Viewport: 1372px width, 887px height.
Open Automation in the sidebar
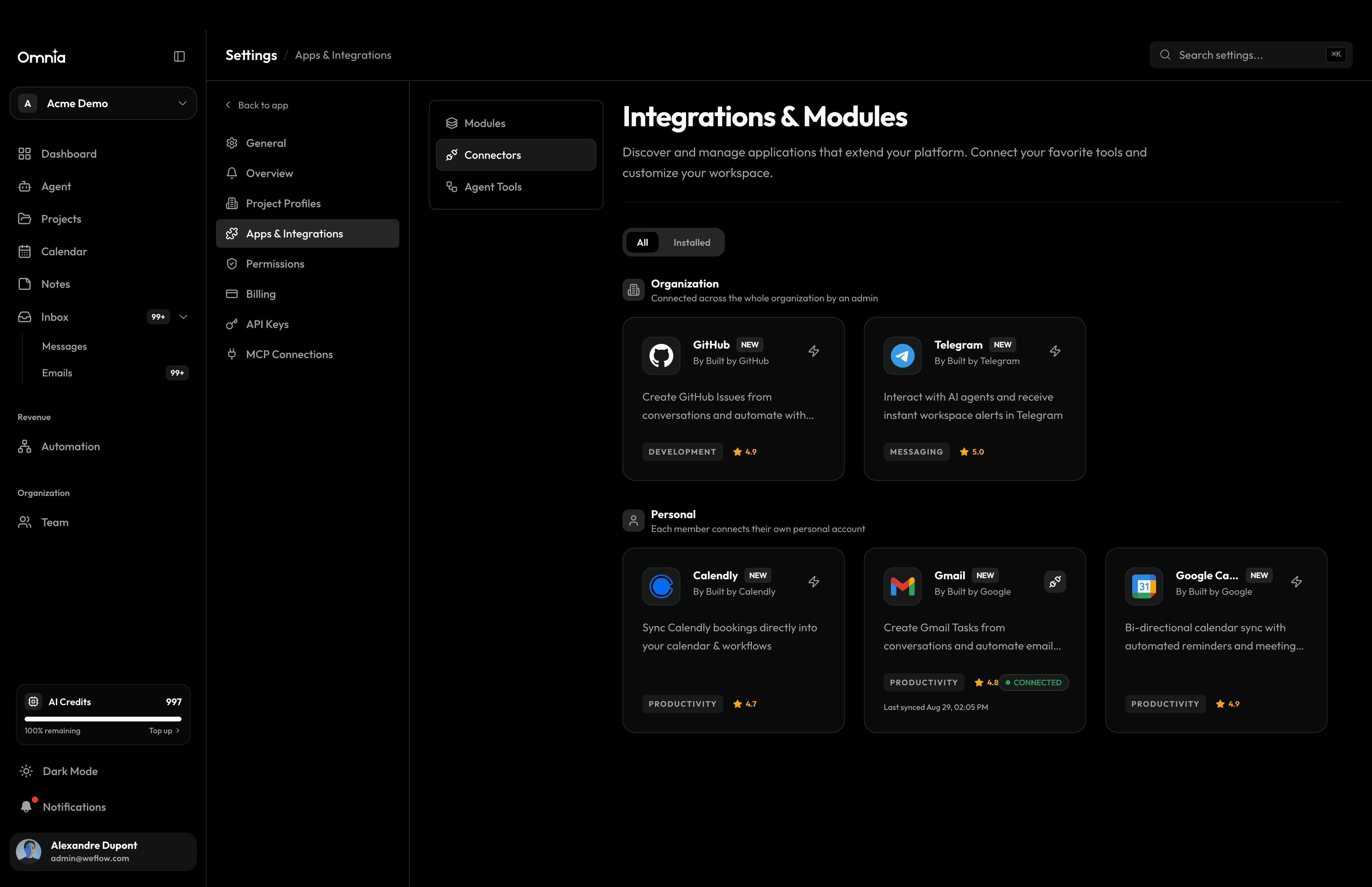103,446
